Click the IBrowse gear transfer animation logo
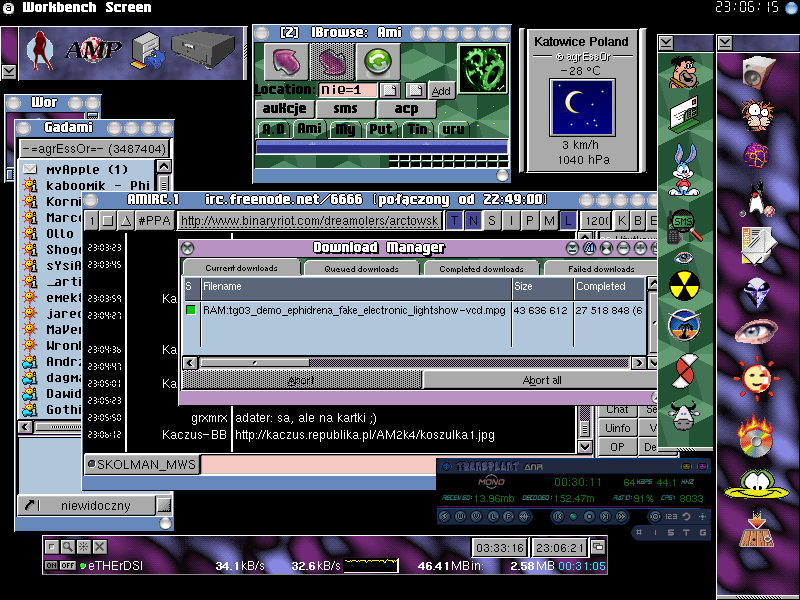The image size is (800, 600). tap(483, 69)
